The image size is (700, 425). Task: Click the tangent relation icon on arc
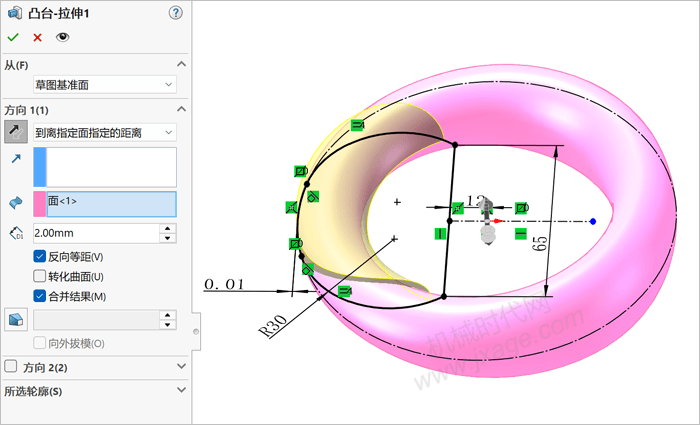(313, 196)
